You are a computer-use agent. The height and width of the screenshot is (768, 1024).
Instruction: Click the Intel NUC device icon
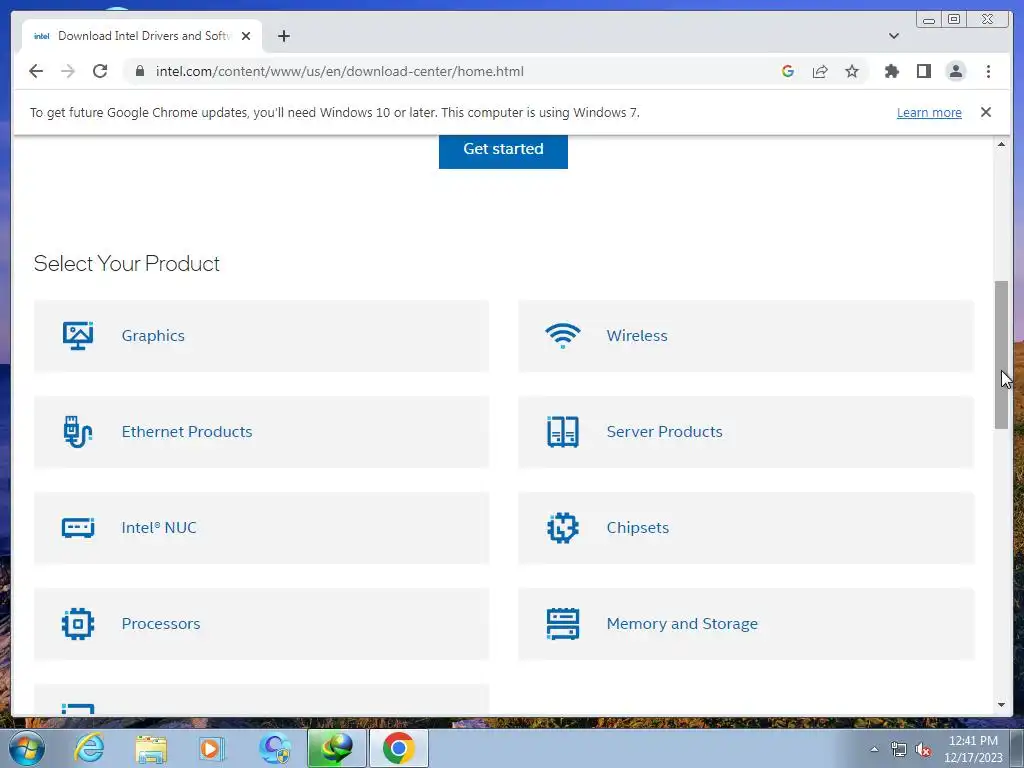(78, 528)
